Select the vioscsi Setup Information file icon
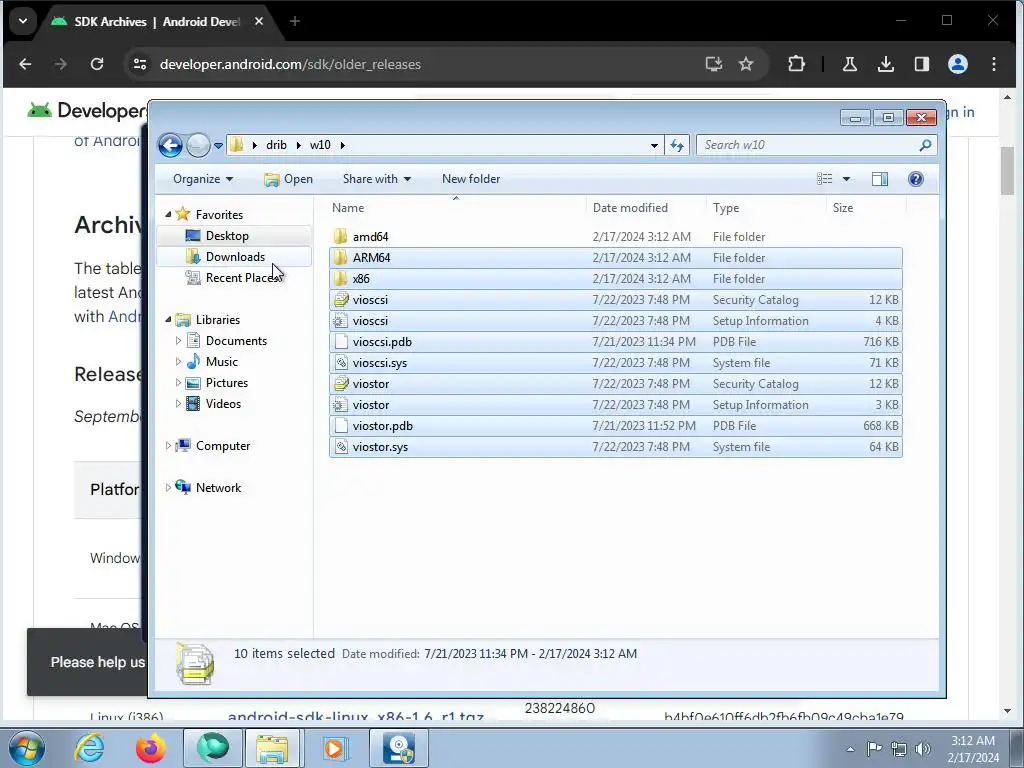 [340, 321]
